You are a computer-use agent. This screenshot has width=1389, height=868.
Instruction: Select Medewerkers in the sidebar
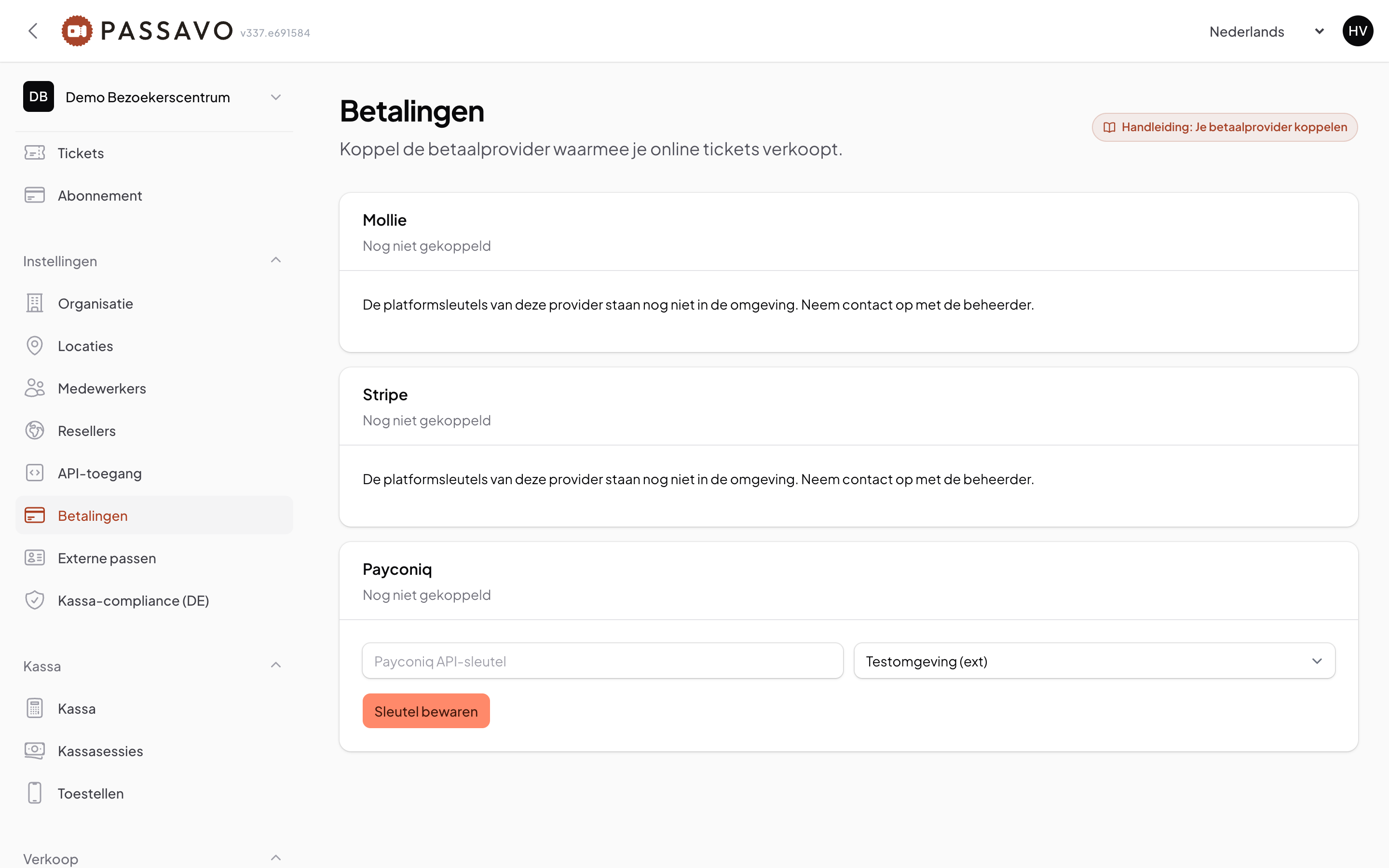154,389
